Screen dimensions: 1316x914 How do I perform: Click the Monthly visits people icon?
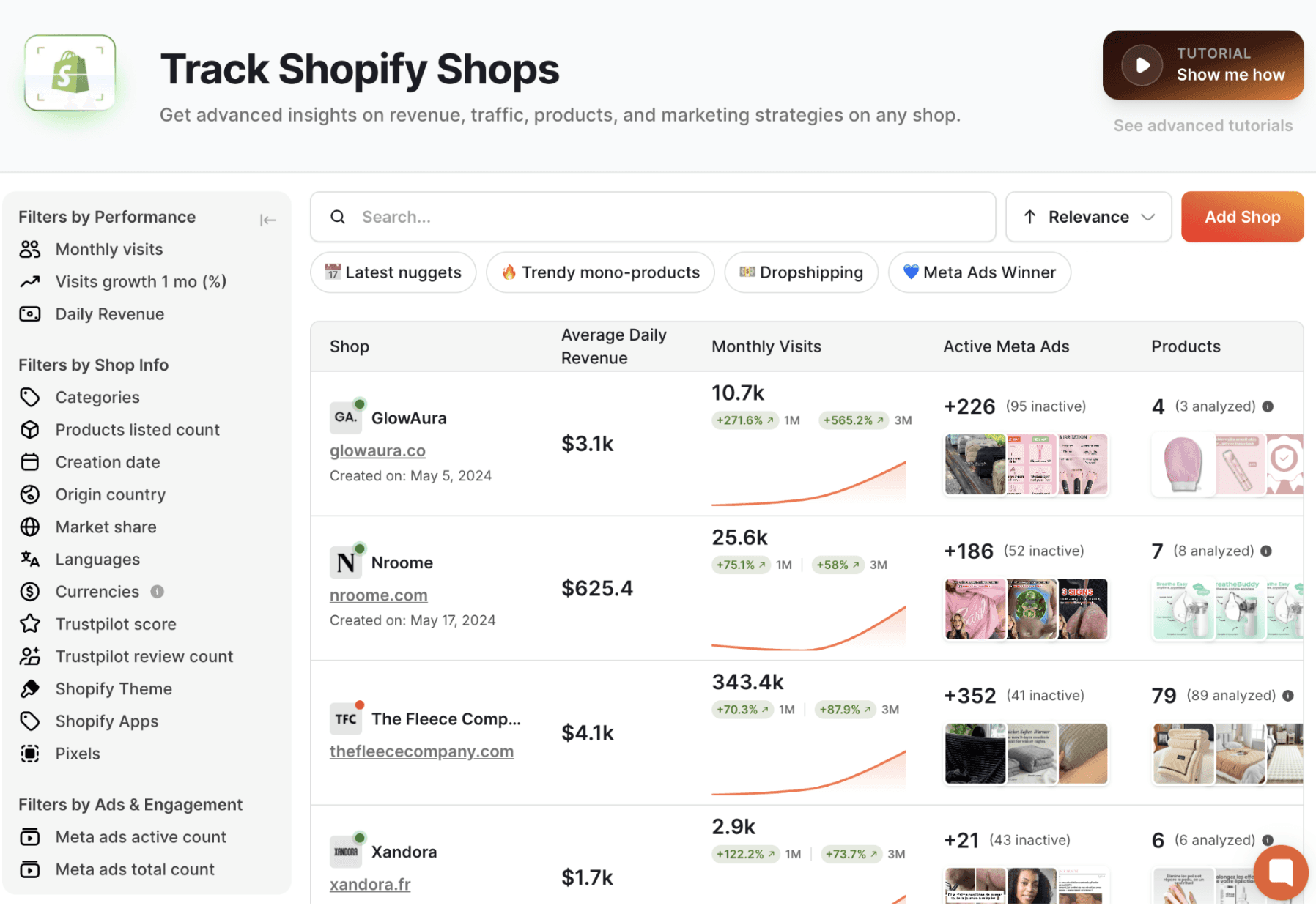30,250
